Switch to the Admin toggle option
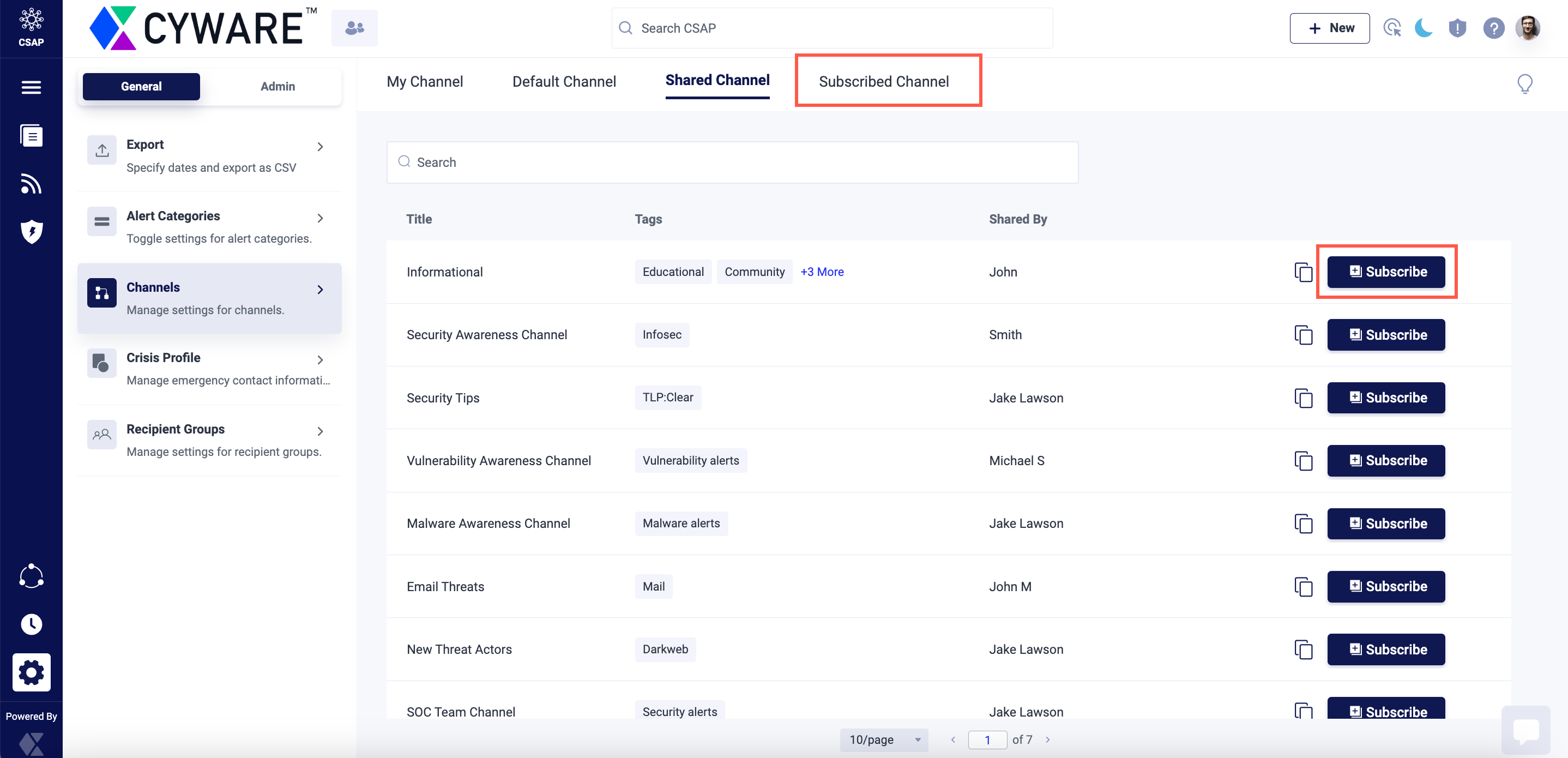The height and width of the screenshot is (758, 1568). pyautogui.click(x=278, y=87)
